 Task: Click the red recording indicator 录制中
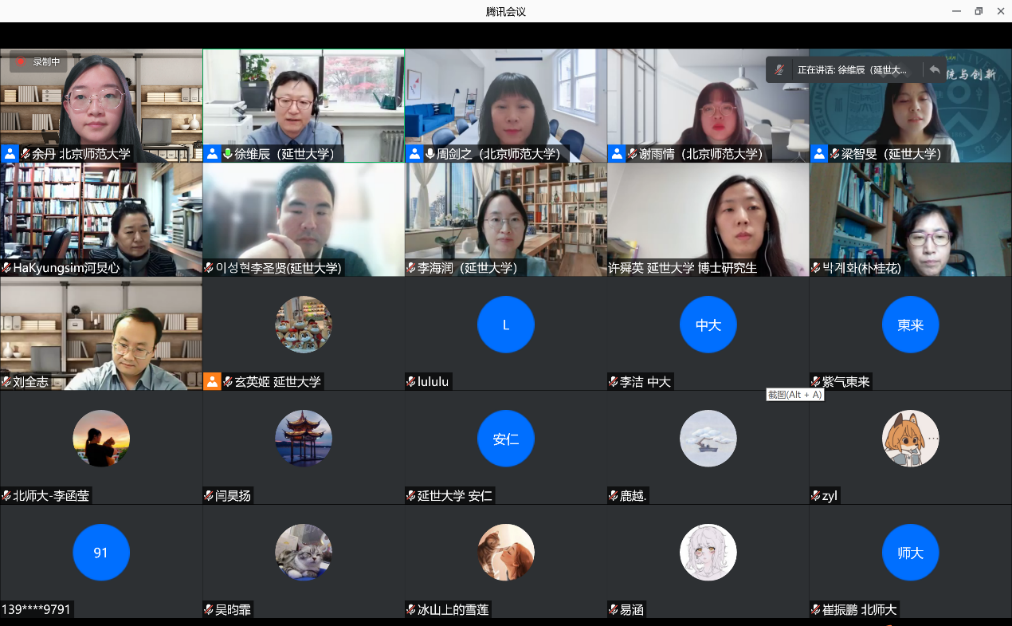[38, 62]
